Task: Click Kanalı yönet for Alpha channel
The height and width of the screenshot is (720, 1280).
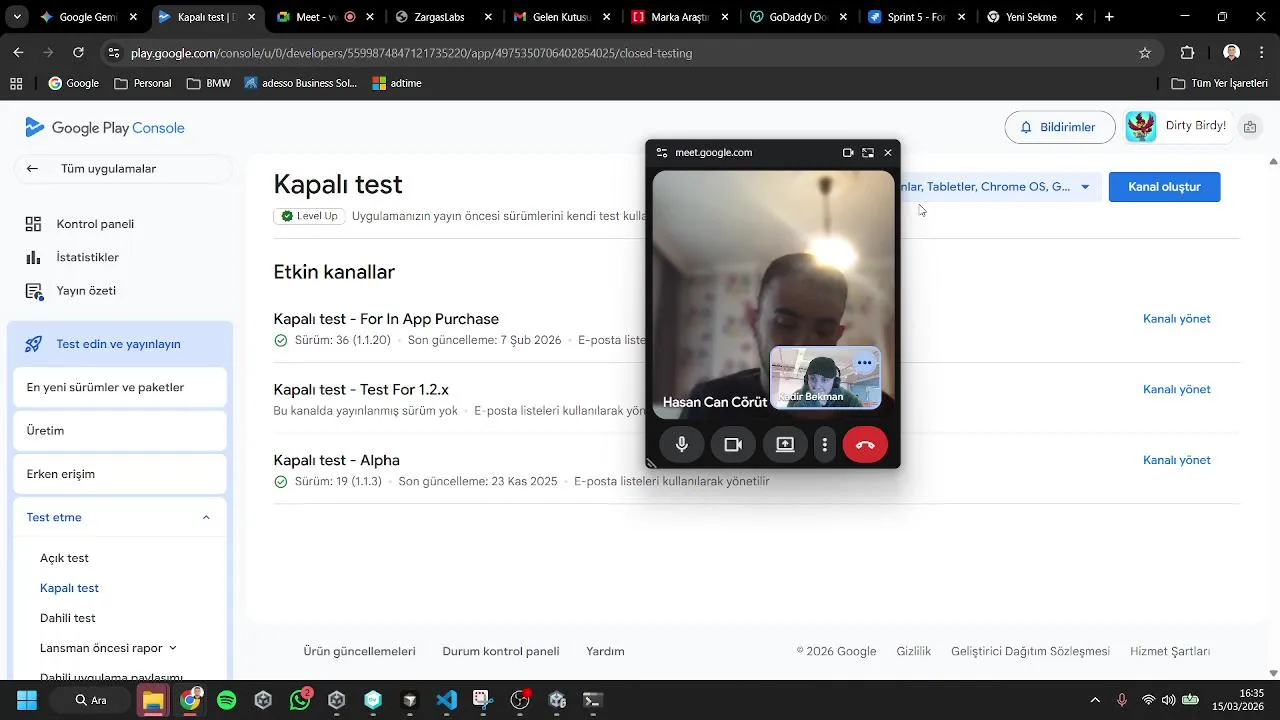Action: point(1176,461)
